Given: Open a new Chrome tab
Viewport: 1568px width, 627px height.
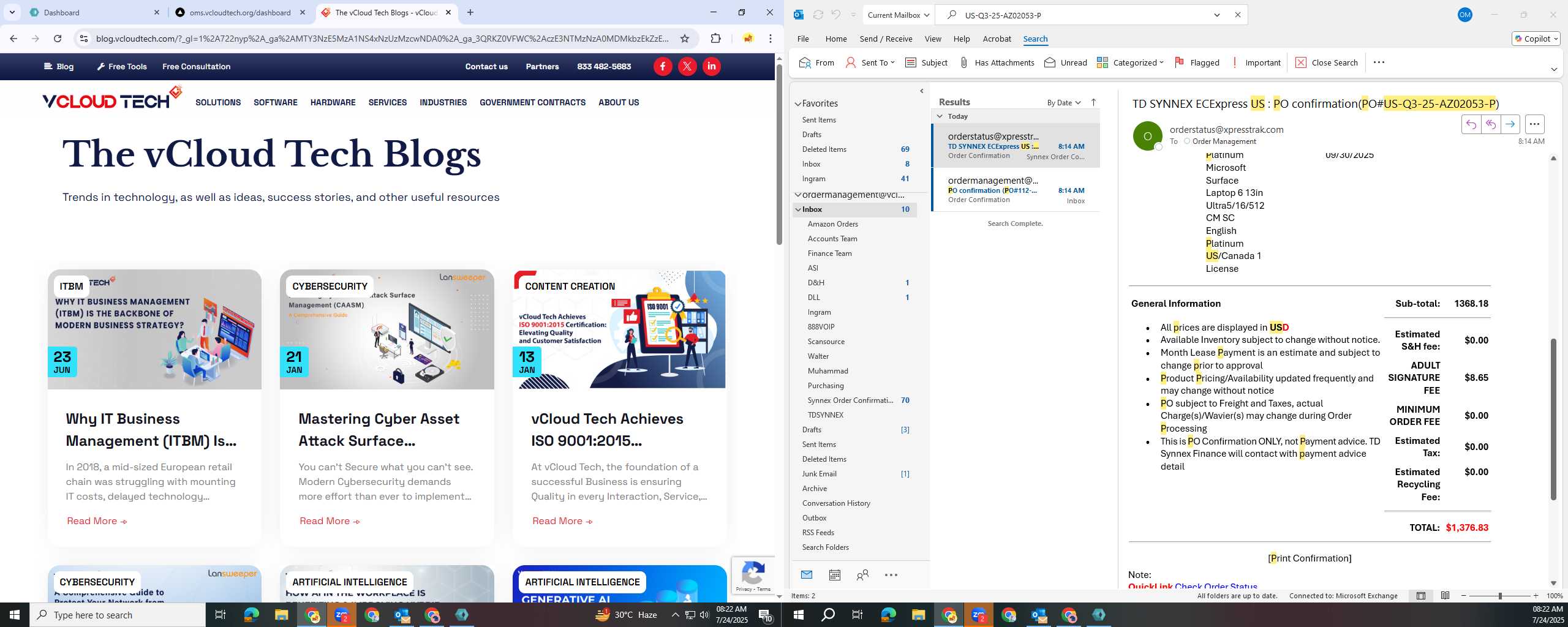Looking at the screenshot, I should coord(470,12).
